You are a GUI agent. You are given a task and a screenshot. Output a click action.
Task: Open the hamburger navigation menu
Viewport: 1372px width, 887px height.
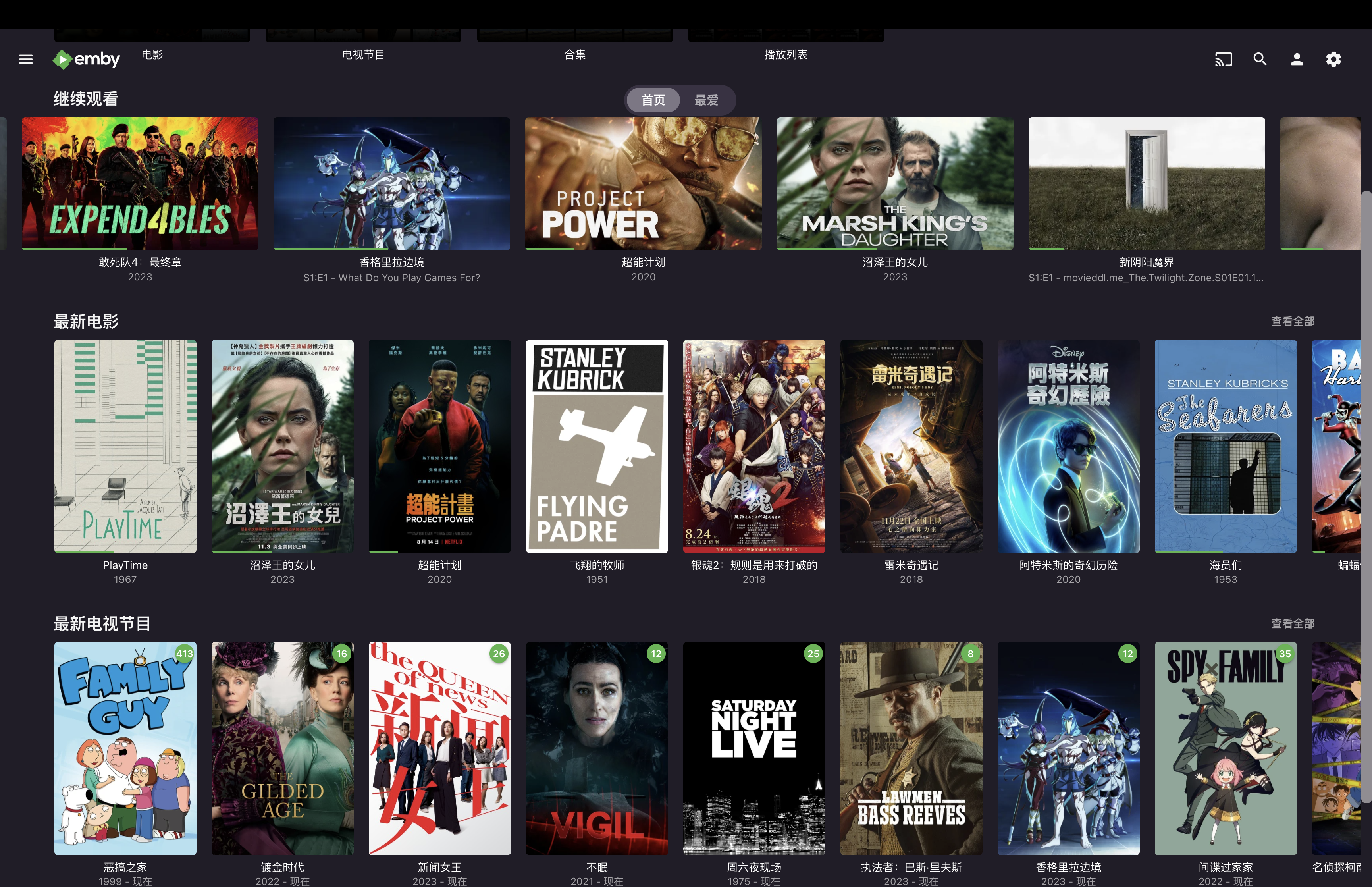[26, 59]
